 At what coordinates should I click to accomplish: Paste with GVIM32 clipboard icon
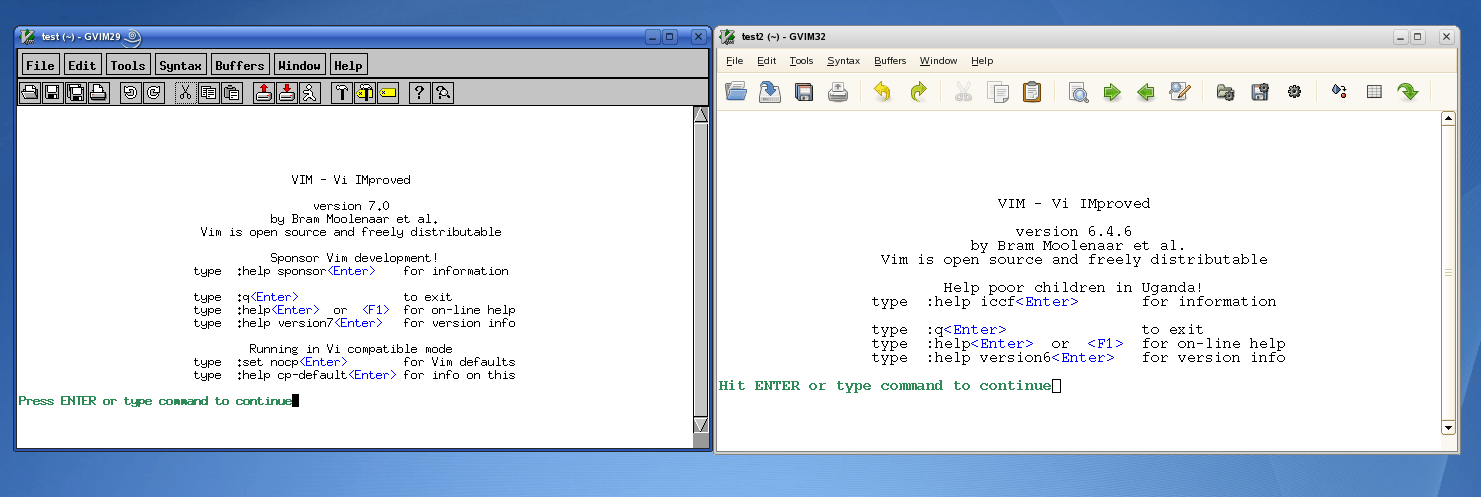[1032, 92]
